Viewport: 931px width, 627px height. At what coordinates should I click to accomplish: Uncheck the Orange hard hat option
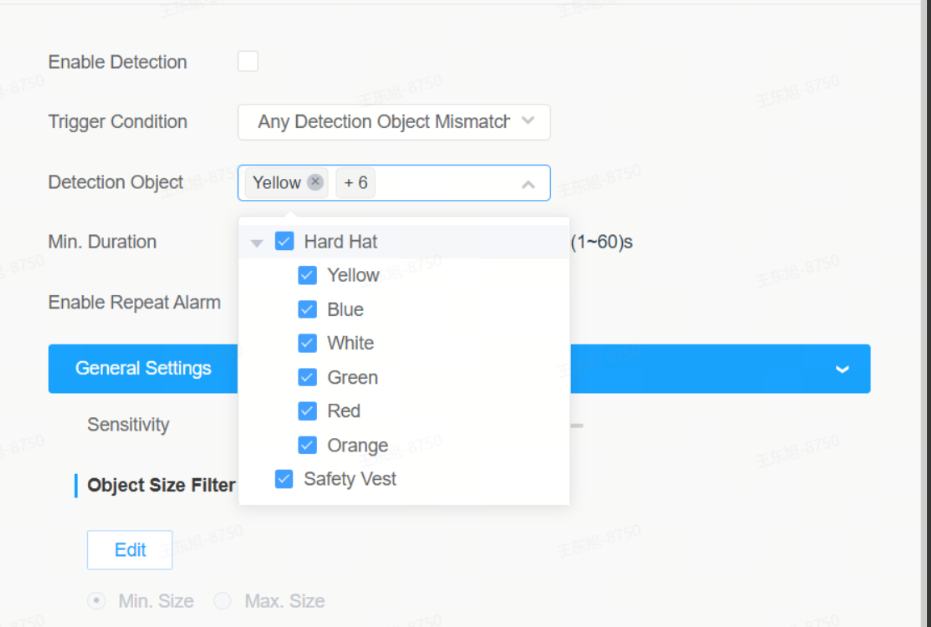click(x=308, y=445)
